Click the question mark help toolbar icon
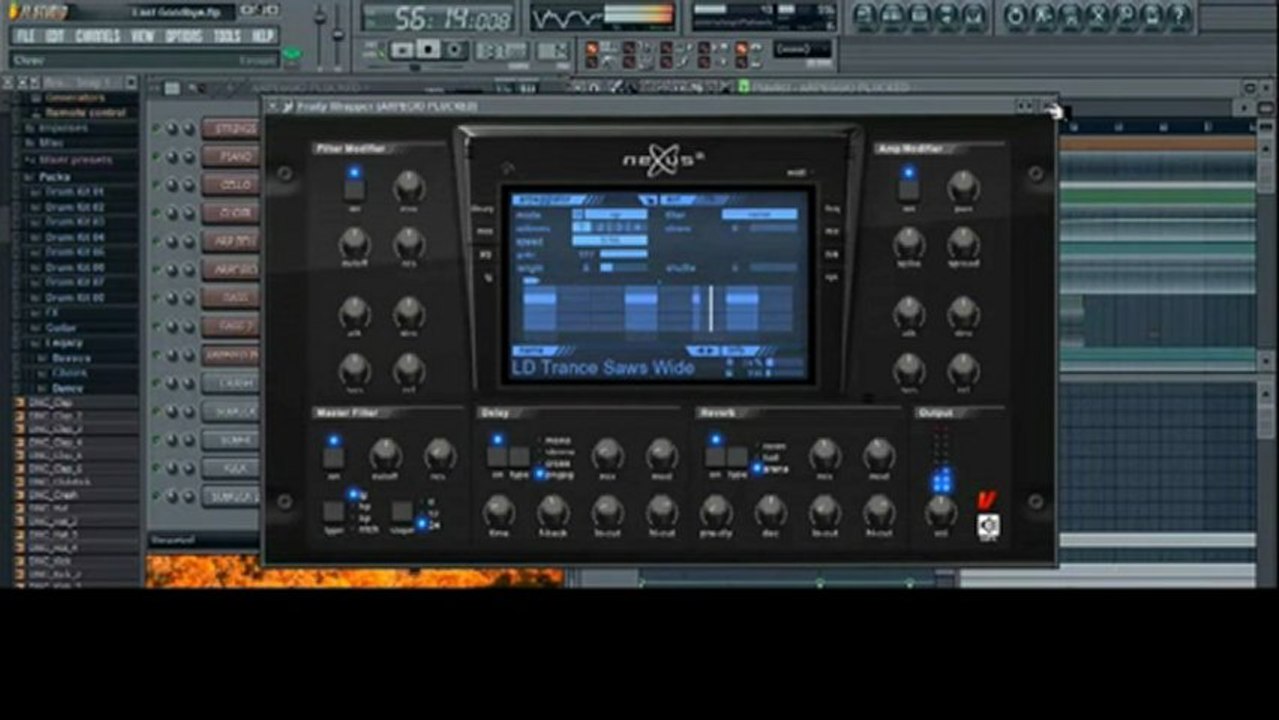Viewport: 1279px width, 720px height. 1179,17
